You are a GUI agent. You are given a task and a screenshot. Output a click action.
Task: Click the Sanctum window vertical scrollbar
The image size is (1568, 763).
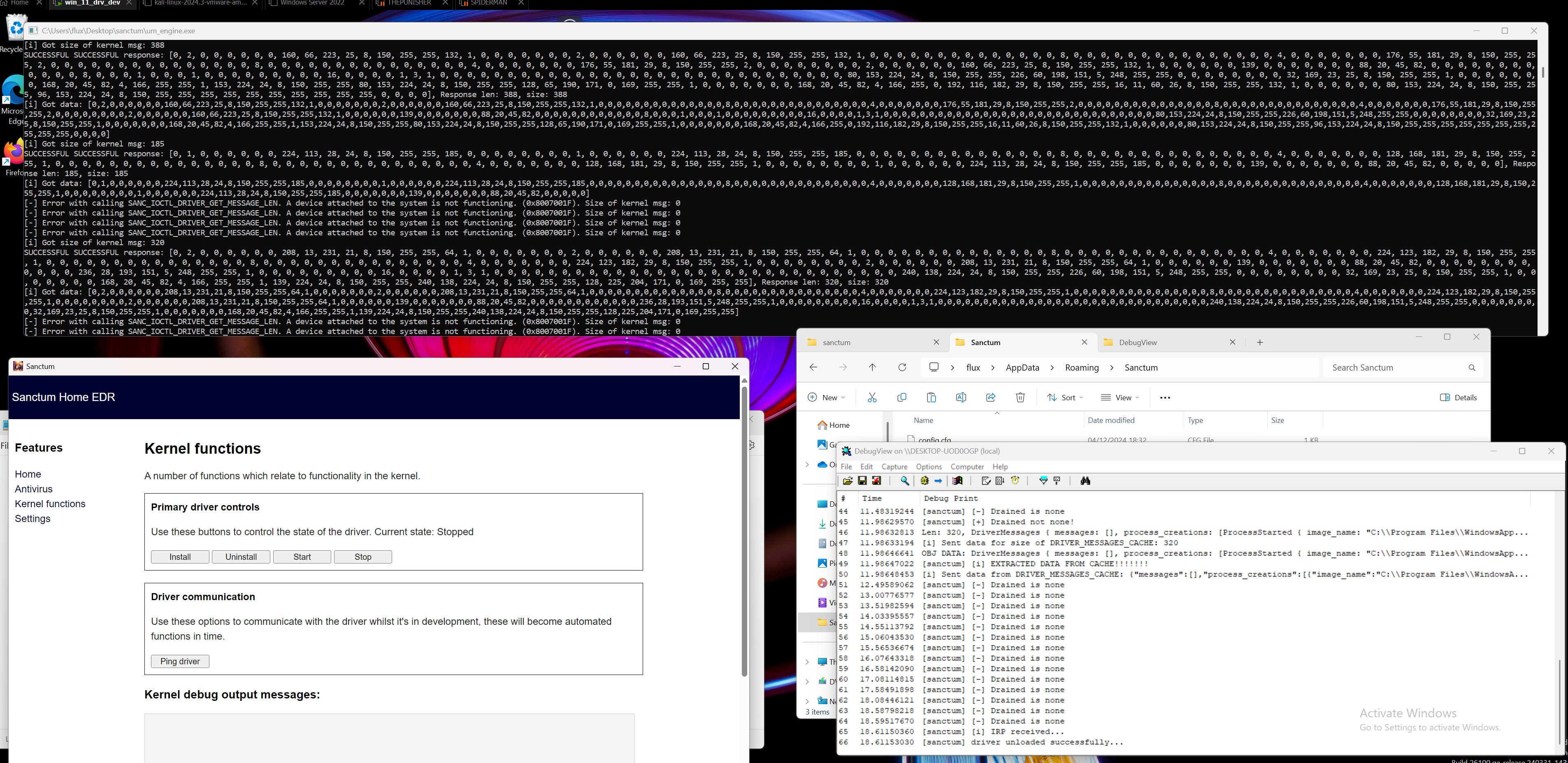point(744,529)
